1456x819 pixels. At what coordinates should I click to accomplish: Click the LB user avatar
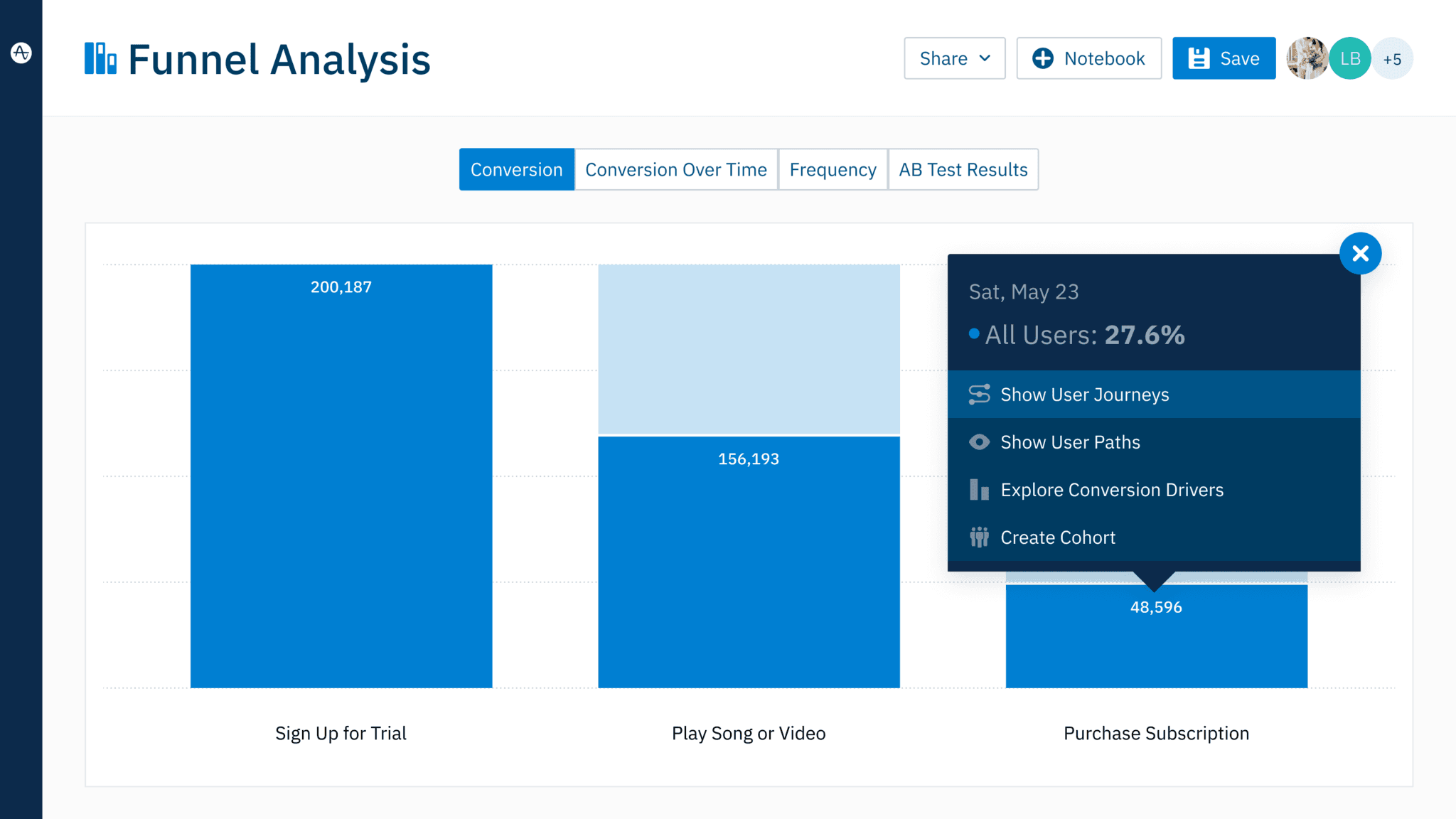1349,58
